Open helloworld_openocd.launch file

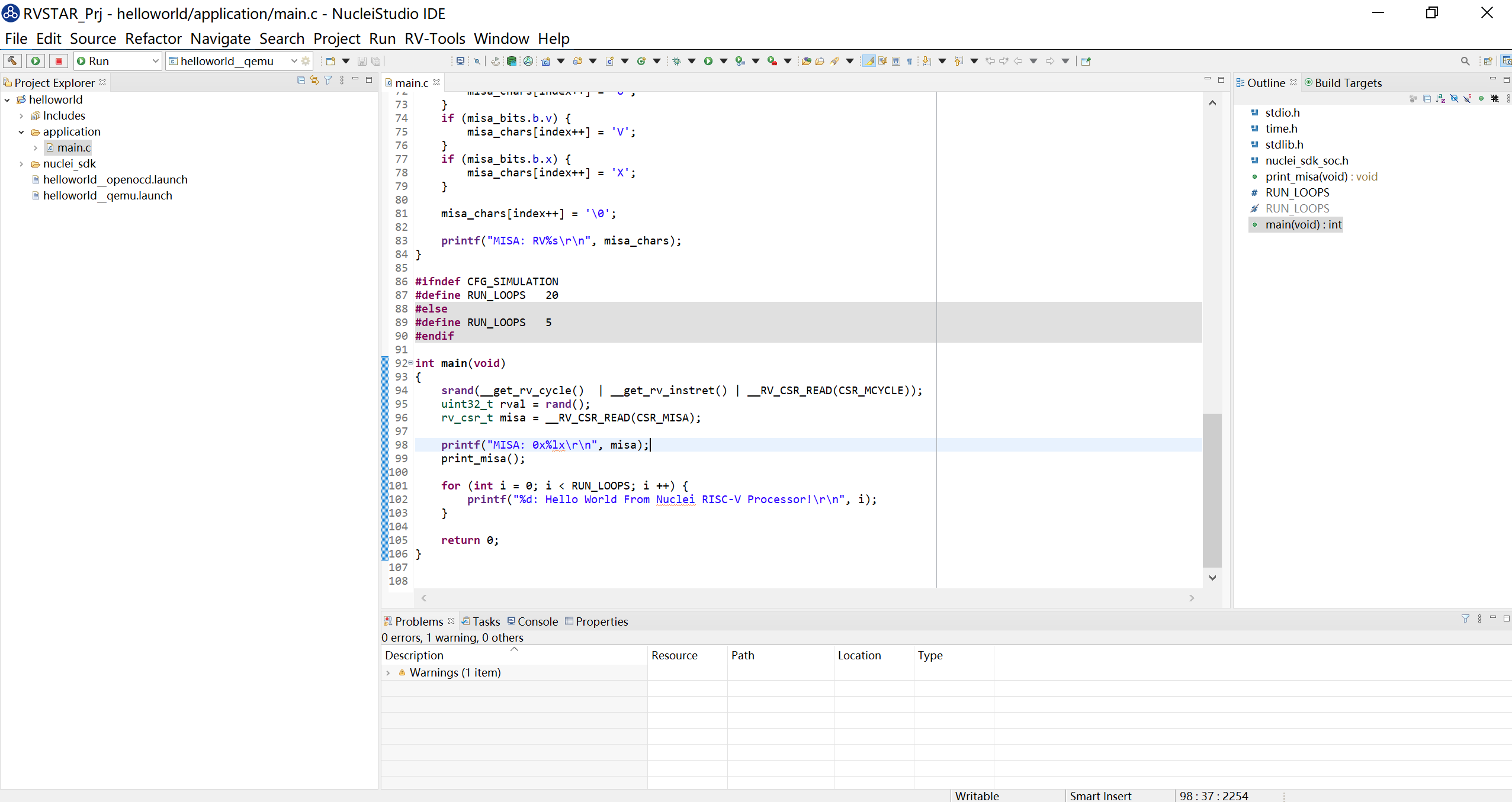[115, 180]
